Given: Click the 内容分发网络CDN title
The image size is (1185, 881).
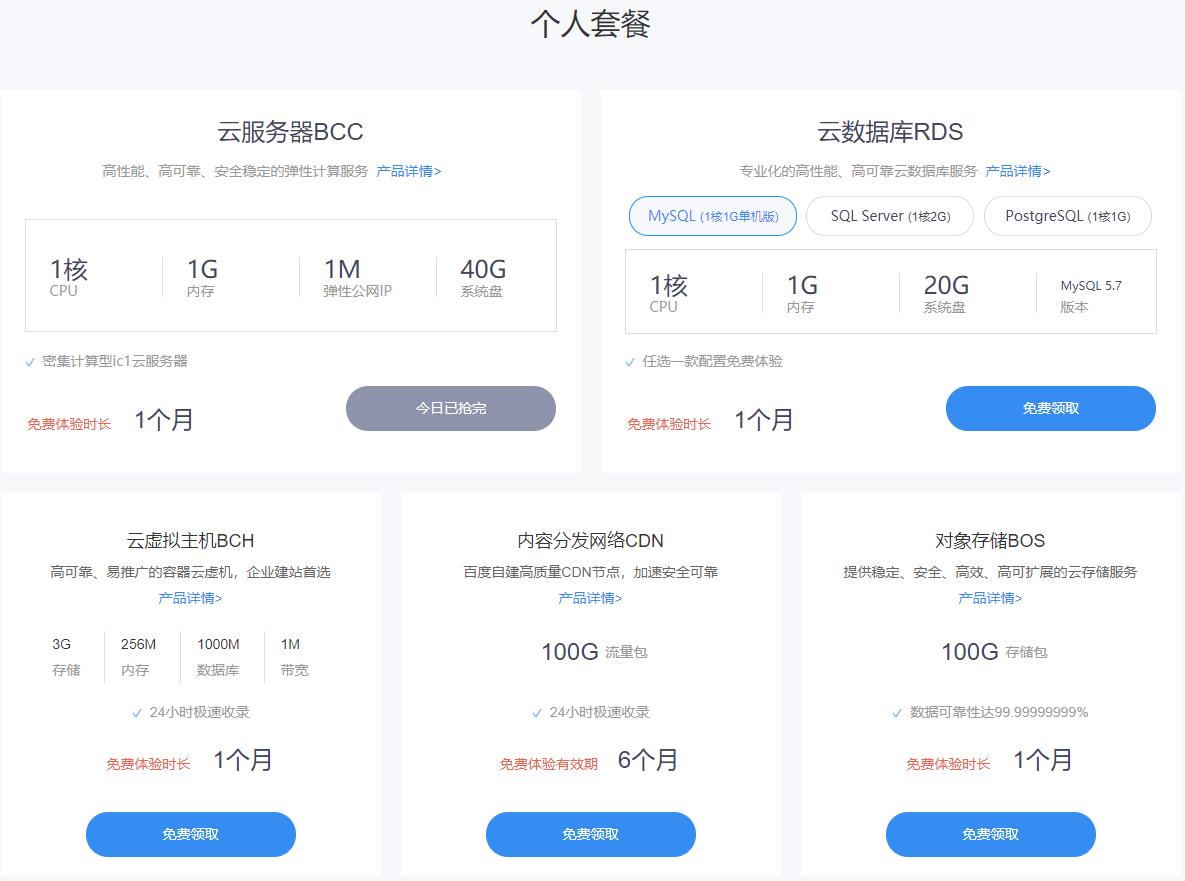Looking at the screenshot, I should 590,541.
